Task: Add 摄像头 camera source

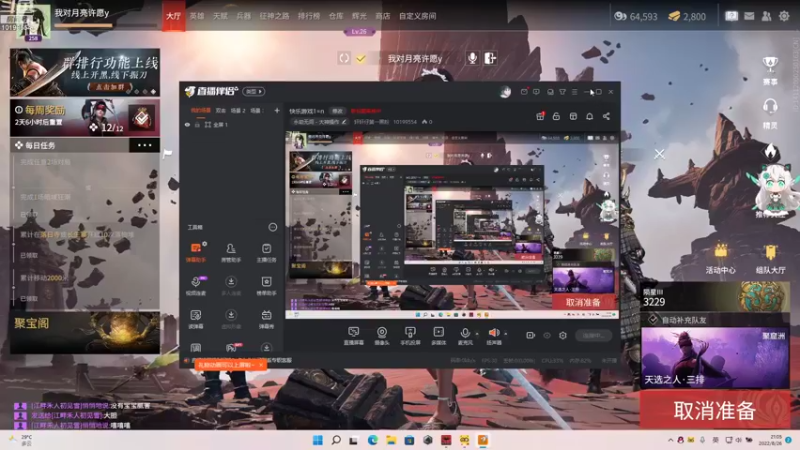Action: point(382,336)
